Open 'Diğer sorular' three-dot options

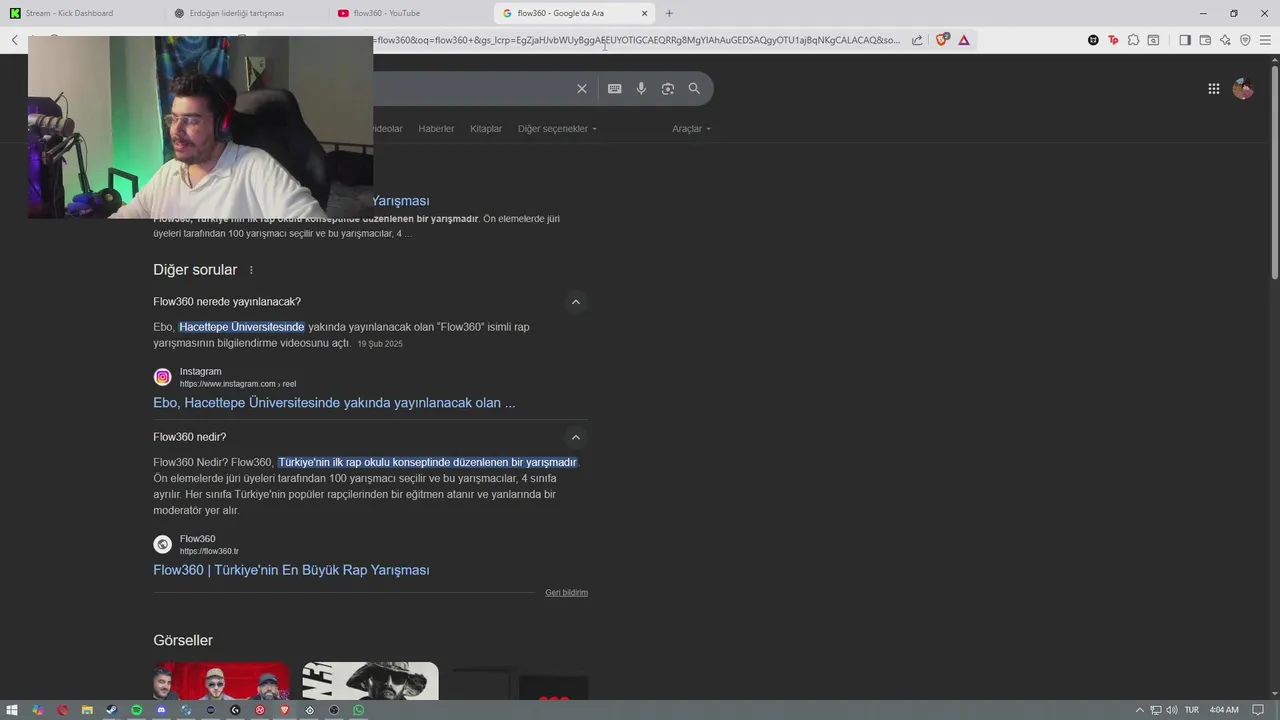[x=251, y=270]
